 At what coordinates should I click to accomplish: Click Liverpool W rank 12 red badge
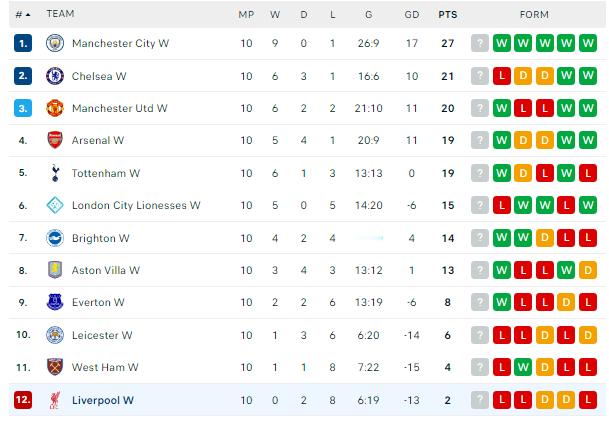pos(23,400)
